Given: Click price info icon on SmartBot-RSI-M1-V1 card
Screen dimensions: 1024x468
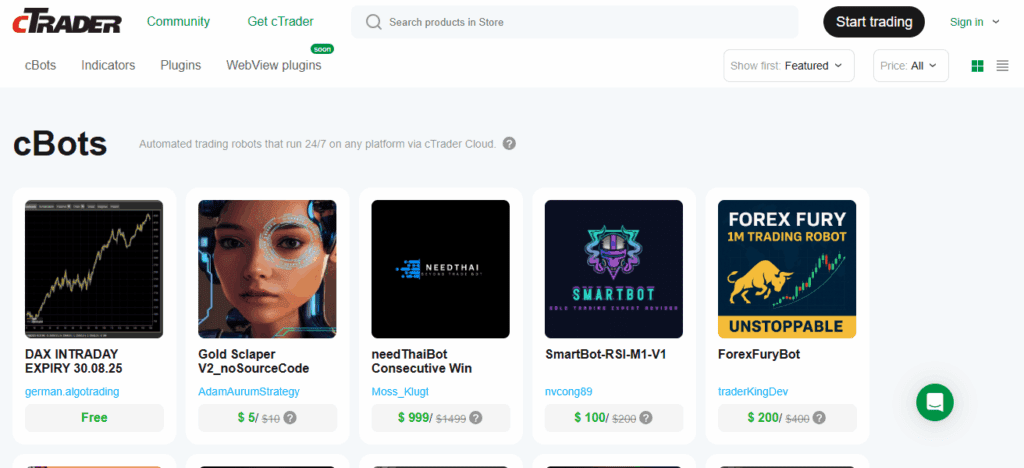Looking at the screenshot, I should coord(646,418).
